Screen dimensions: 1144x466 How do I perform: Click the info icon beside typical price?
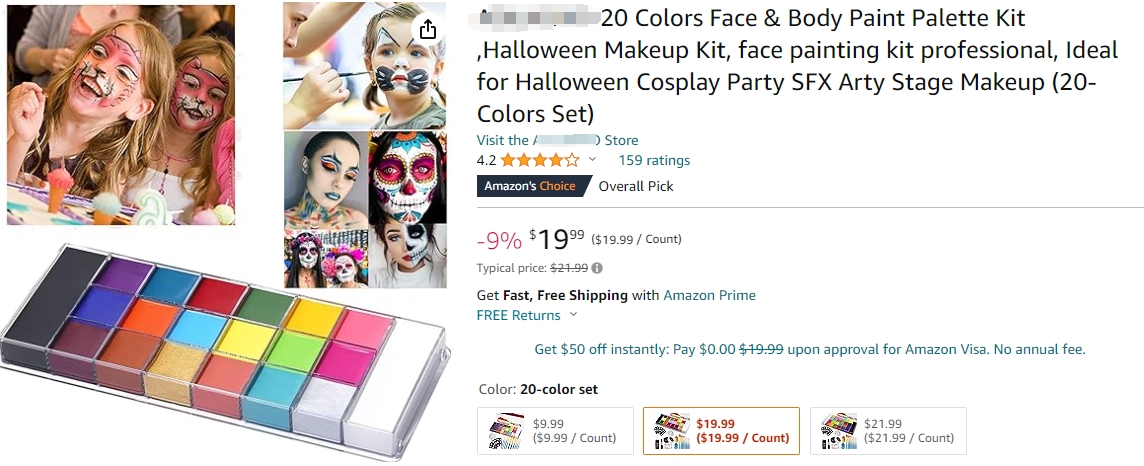click(x=597, y=268)
